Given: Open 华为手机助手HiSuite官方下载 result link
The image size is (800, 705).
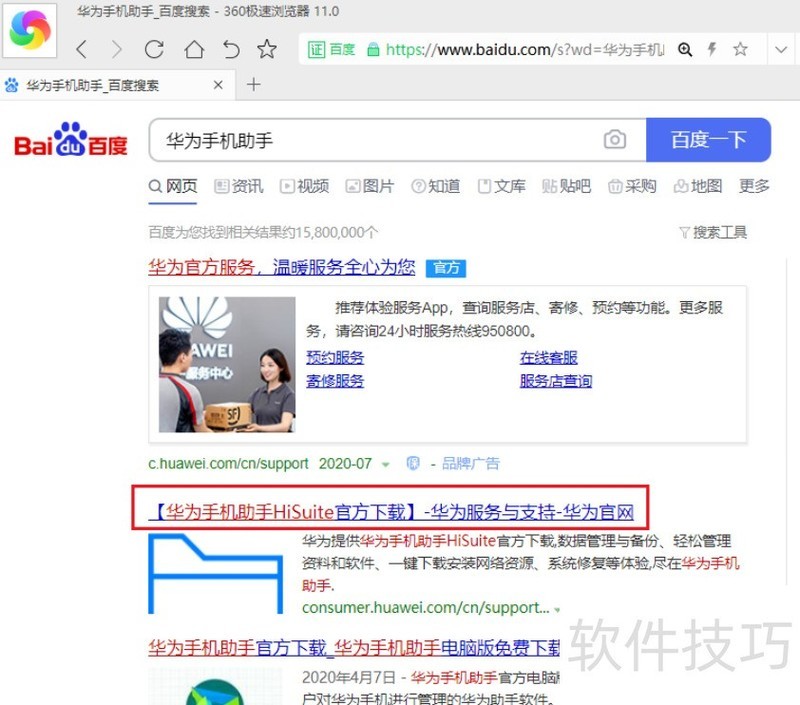Looking at the screenshot, I should coord(391,512).
